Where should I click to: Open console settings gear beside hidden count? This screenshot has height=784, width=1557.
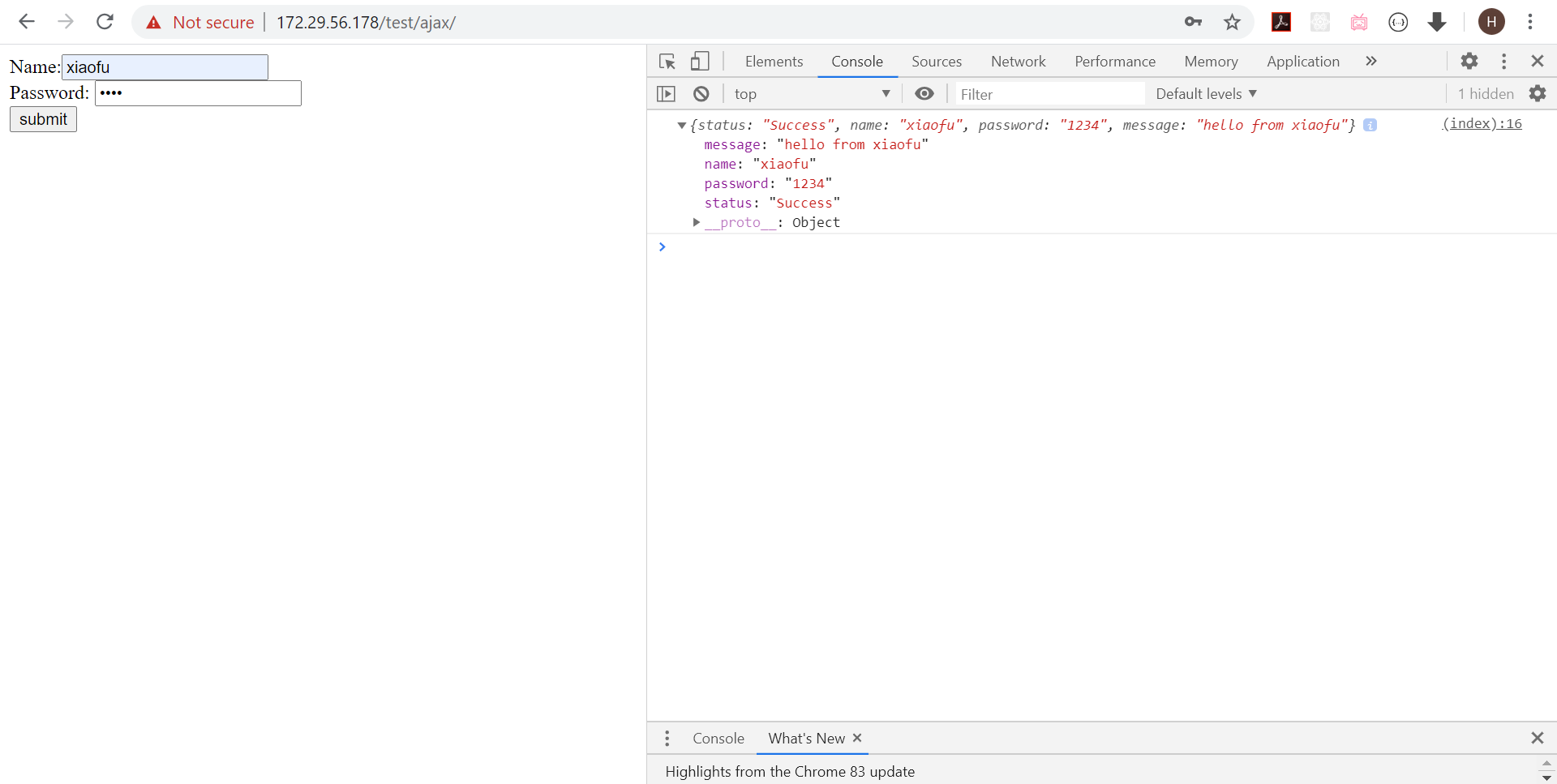click(x=1538, y=94)
